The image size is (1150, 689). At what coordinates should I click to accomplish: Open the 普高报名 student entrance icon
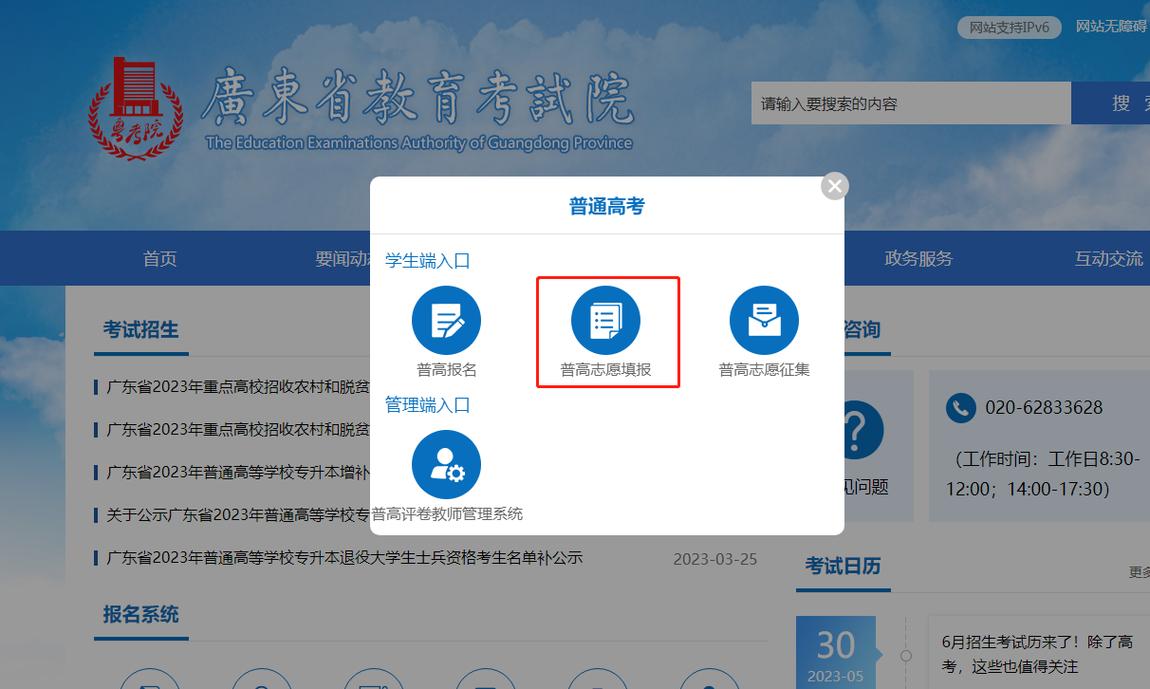tap(446, 320)
